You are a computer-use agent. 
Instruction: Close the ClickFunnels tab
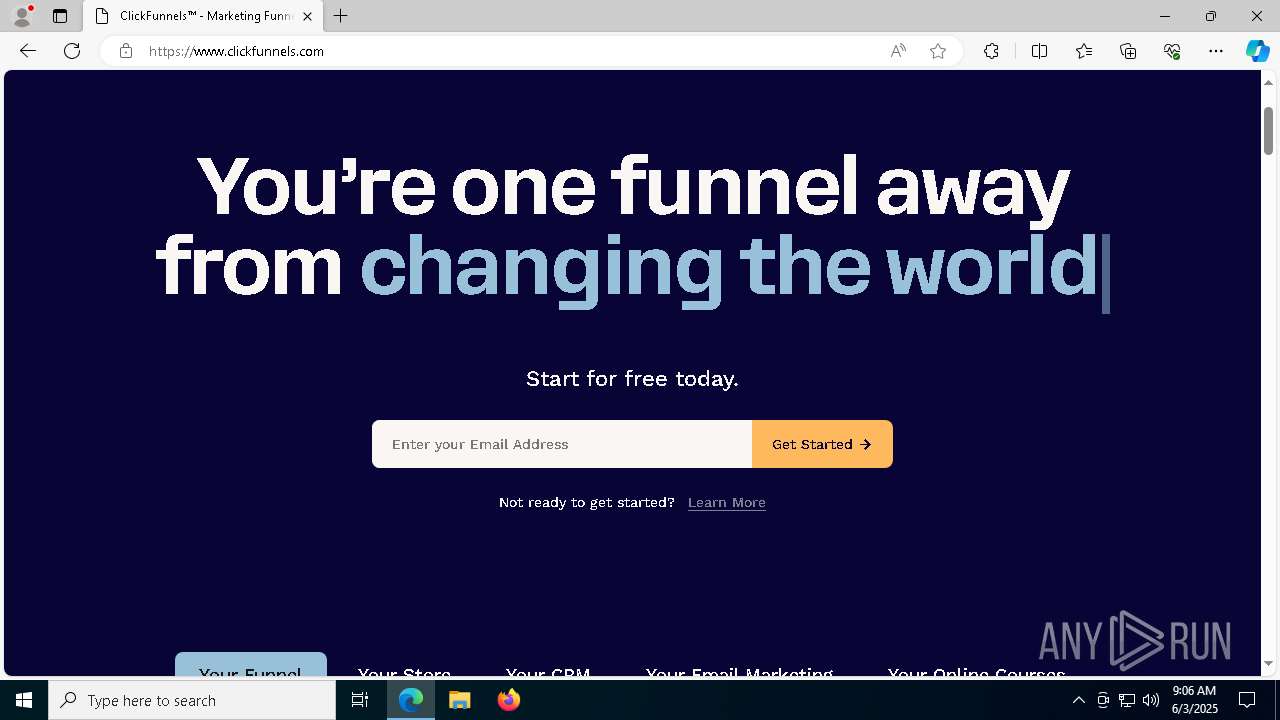click(x=307, y=16)
